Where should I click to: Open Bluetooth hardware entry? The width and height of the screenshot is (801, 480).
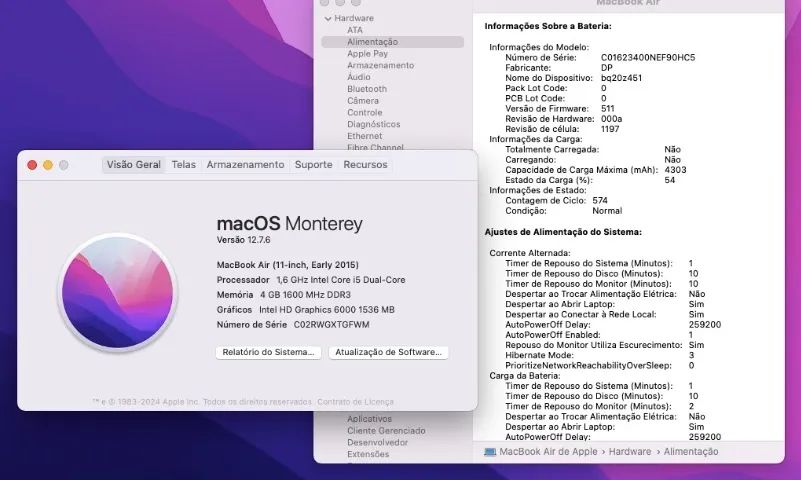pyautogui.click(x=367, y=89)
